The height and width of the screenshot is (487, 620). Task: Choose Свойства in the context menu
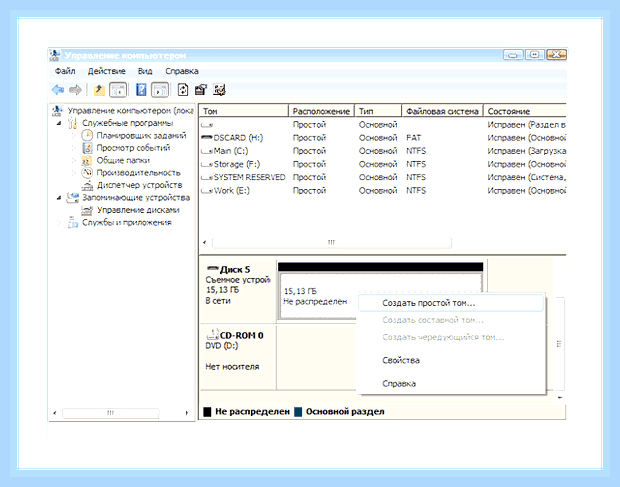tap(401, 360)
